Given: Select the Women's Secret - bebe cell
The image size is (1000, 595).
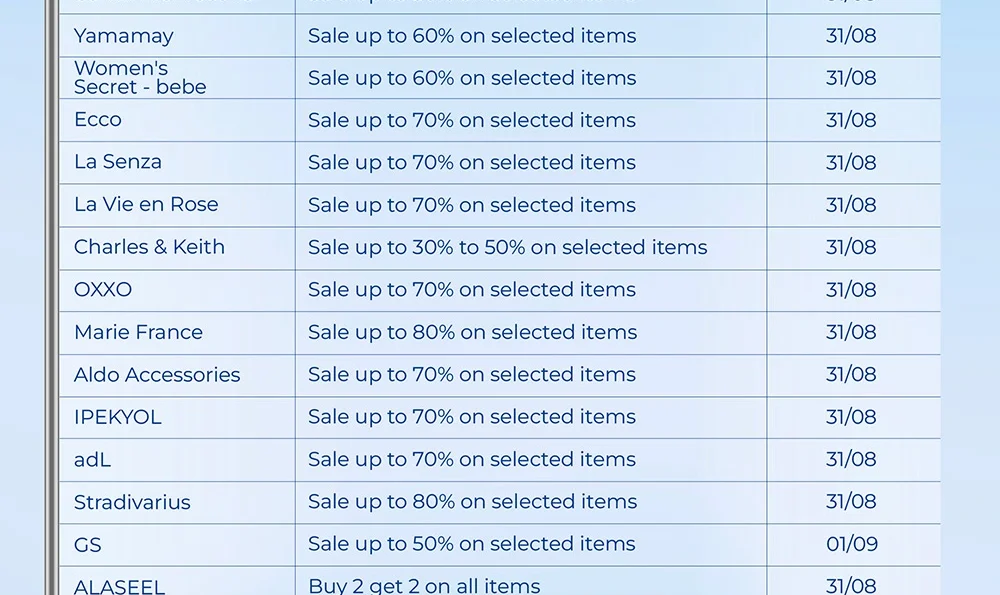Looking at the screenshot, I should pyautogui.click(x=140, y=78).
